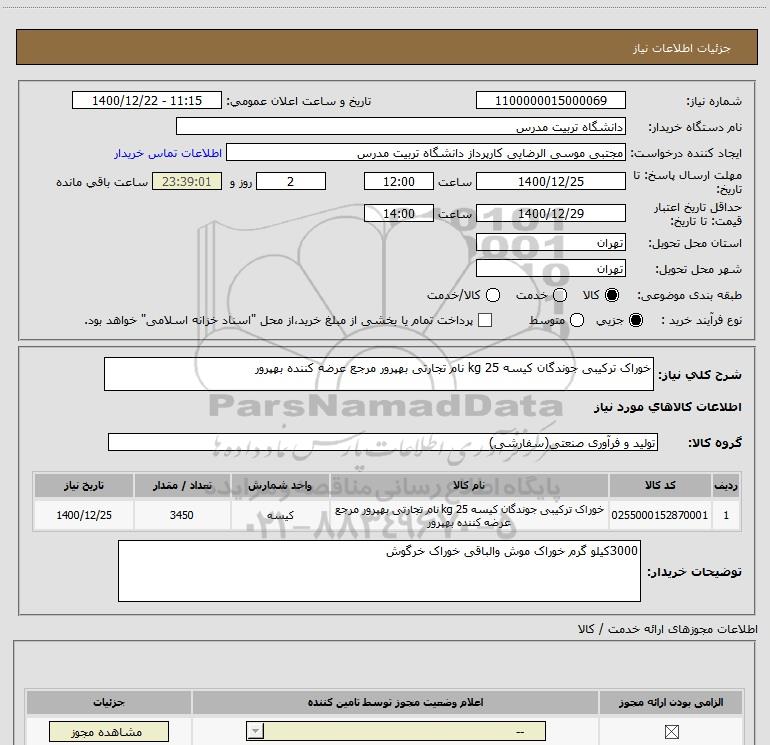Image resolution: width=770 pixels, height=745 pixels.
Task: Click the ردیف column header
Action: point(726,485)
